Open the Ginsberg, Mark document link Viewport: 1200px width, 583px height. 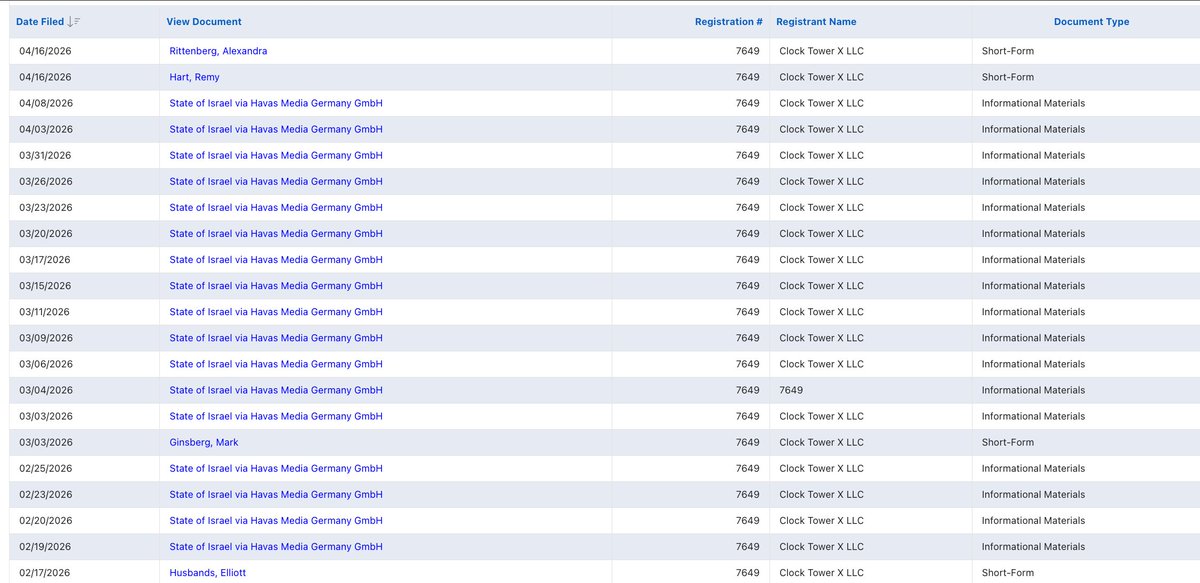click(204, 442)
